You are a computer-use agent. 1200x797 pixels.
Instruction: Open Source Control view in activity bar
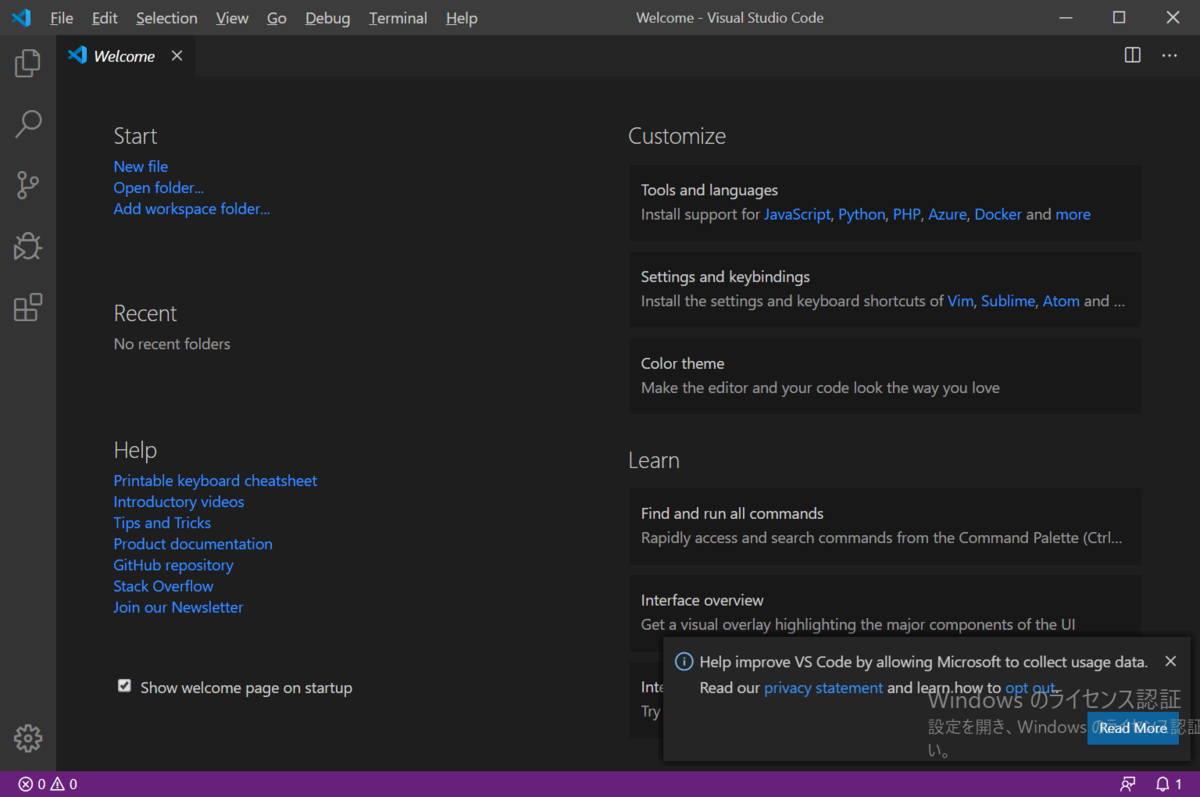coord(28,185)
